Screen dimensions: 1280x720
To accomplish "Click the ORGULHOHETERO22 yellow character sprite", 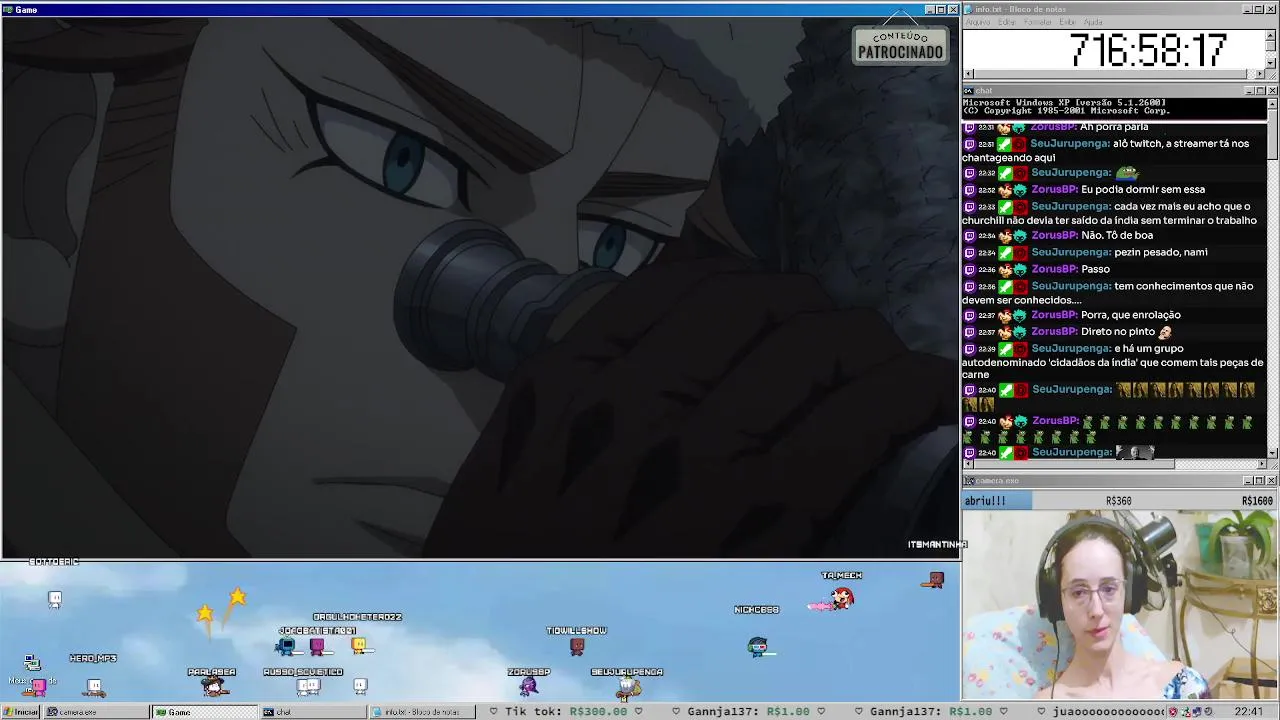I will tap(359, 645).
